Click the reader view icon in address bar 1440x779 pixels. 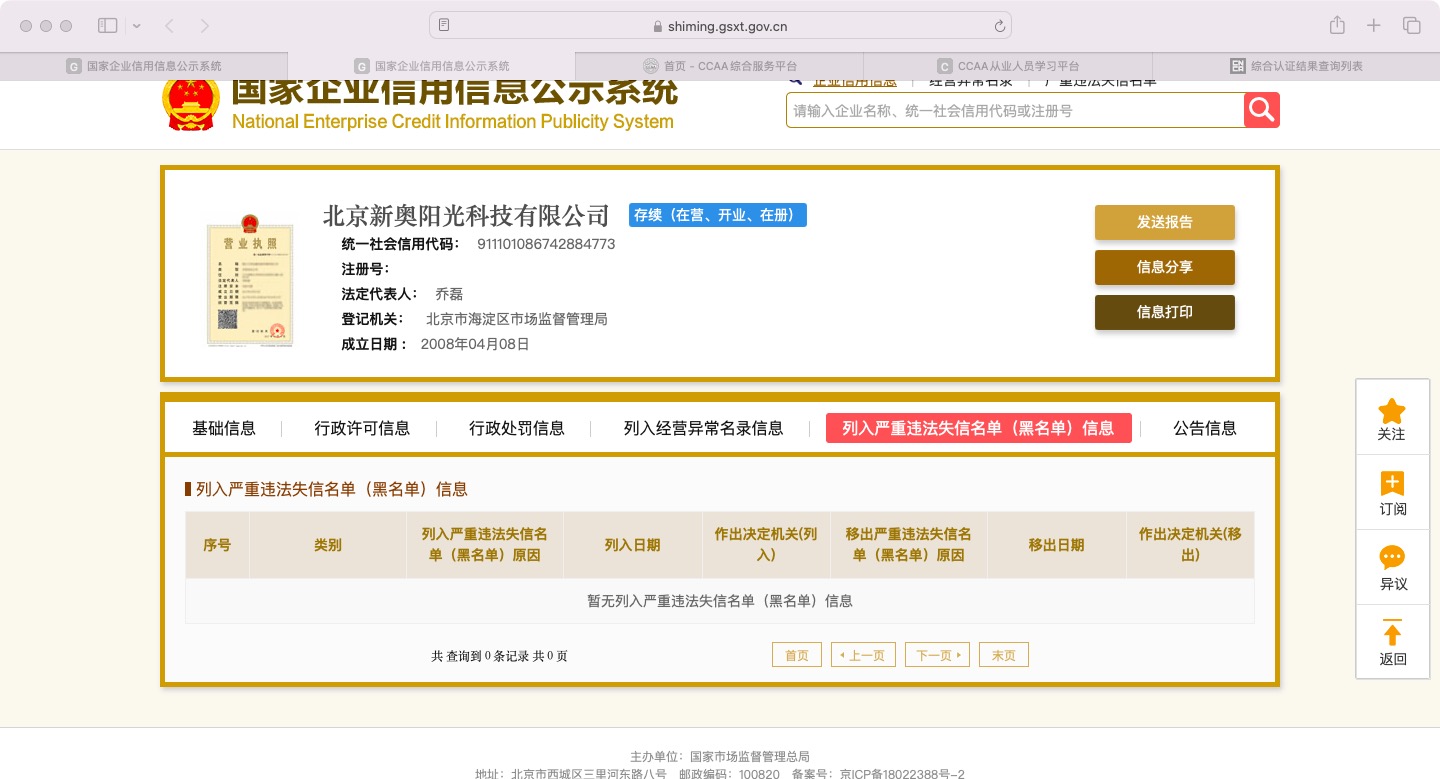(444, 25)
